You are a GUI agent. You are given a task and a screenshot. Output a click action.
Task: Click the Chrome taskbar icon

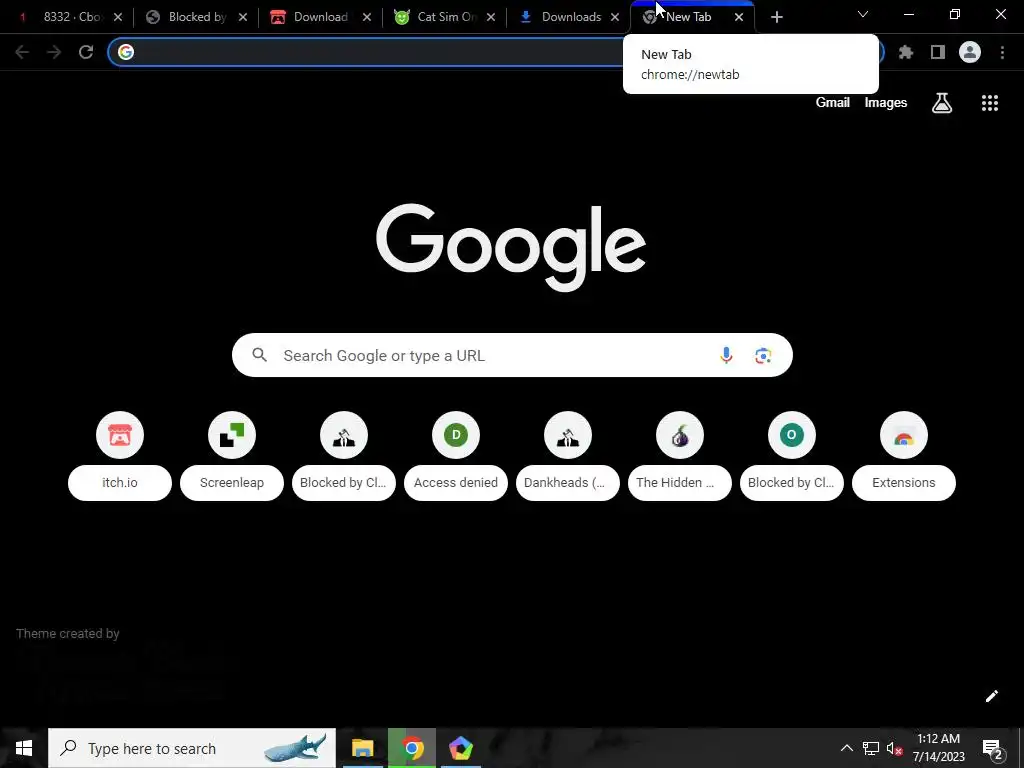[x=412, y=748]
